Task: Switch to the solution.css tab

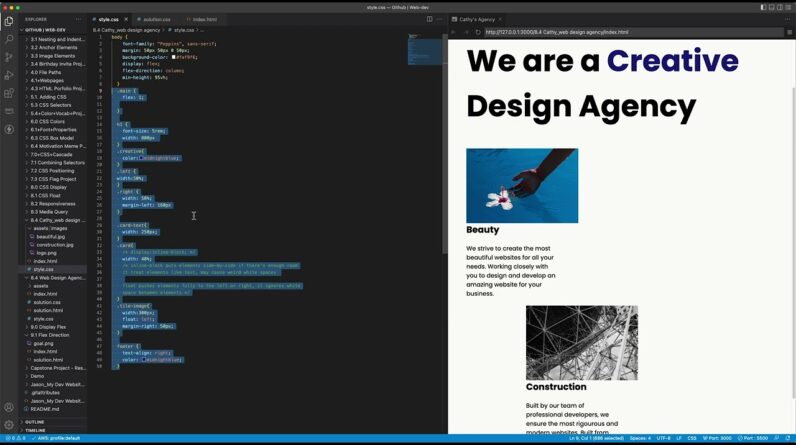Action: point(154,19)
